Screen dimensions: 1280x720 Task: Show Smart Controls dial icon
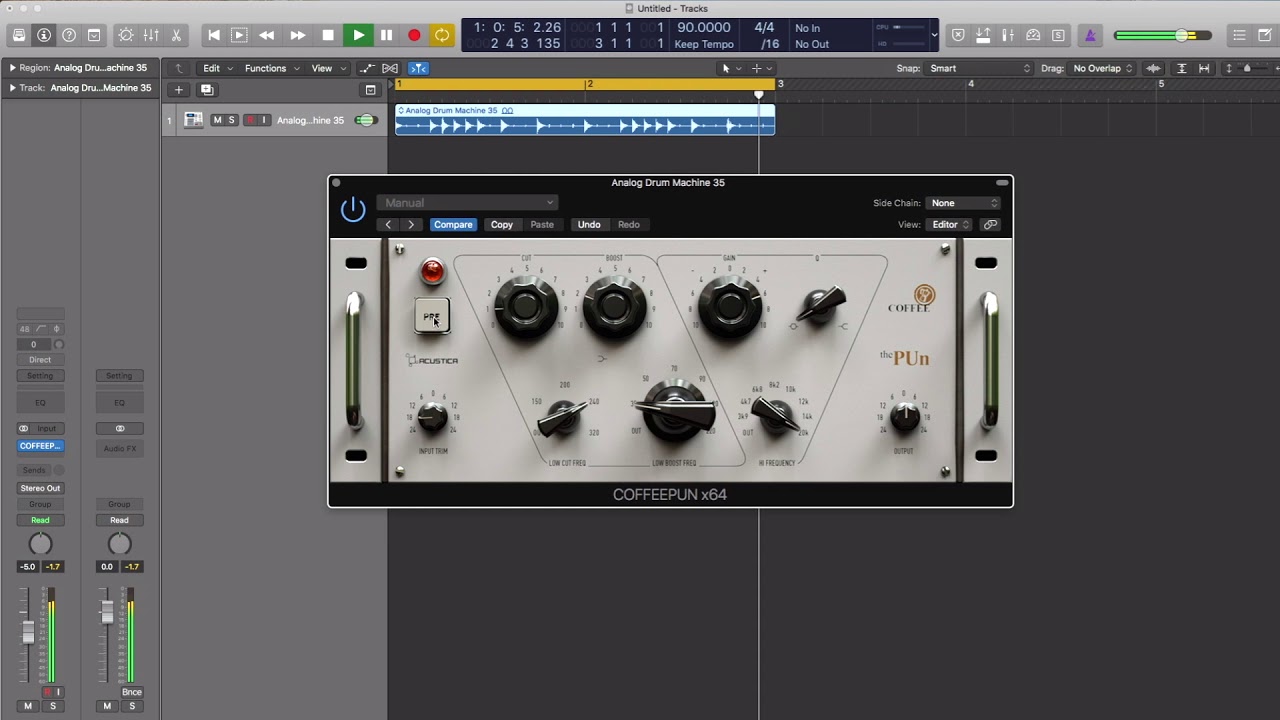click(126, 35)
